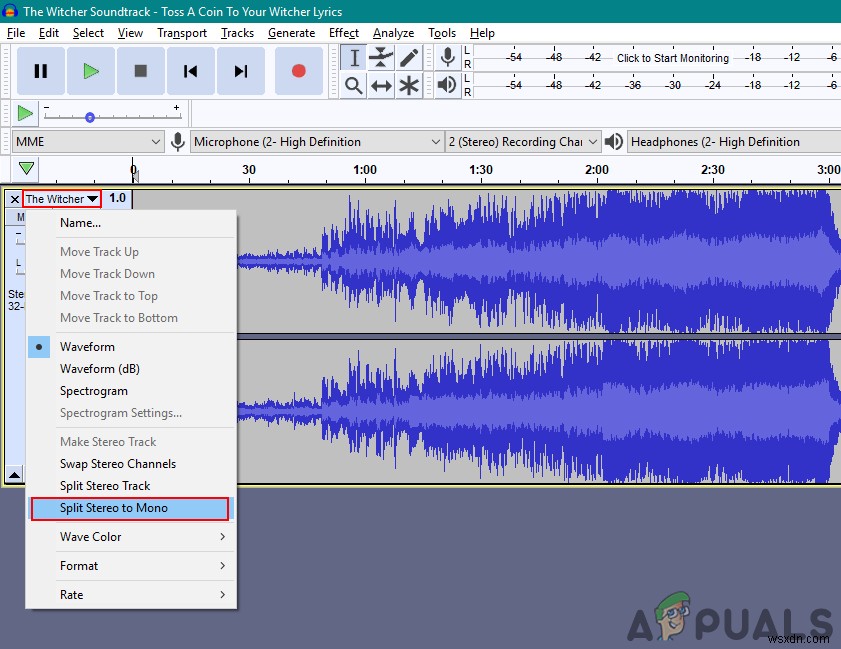Activate the Zoom magnifier tool

pyautogui.click(x=354, y=86)
